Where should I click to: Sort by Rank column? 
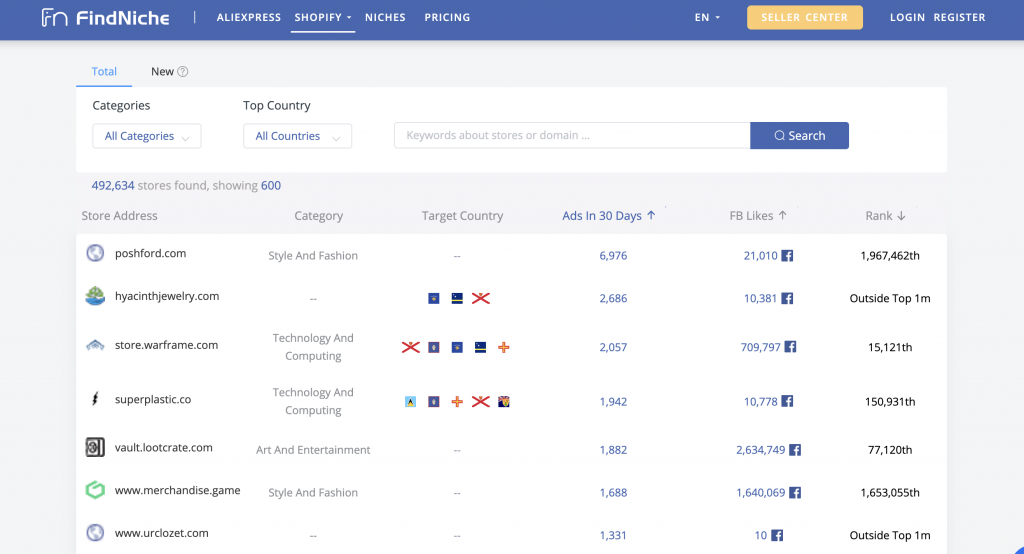[x=886, y=216]
